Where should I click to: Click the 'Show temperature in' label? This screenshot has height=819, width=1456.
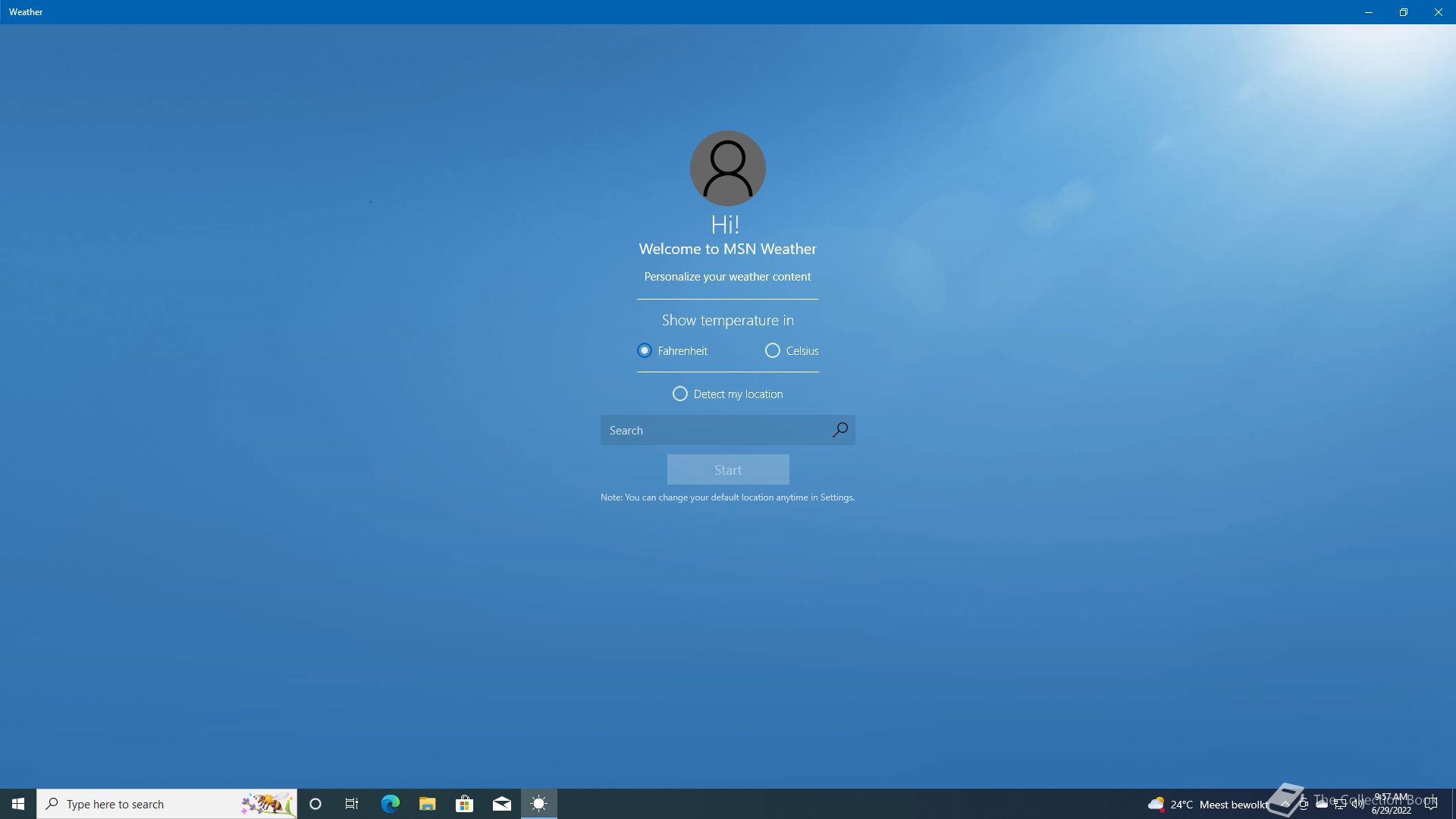[x=728, y=320]
